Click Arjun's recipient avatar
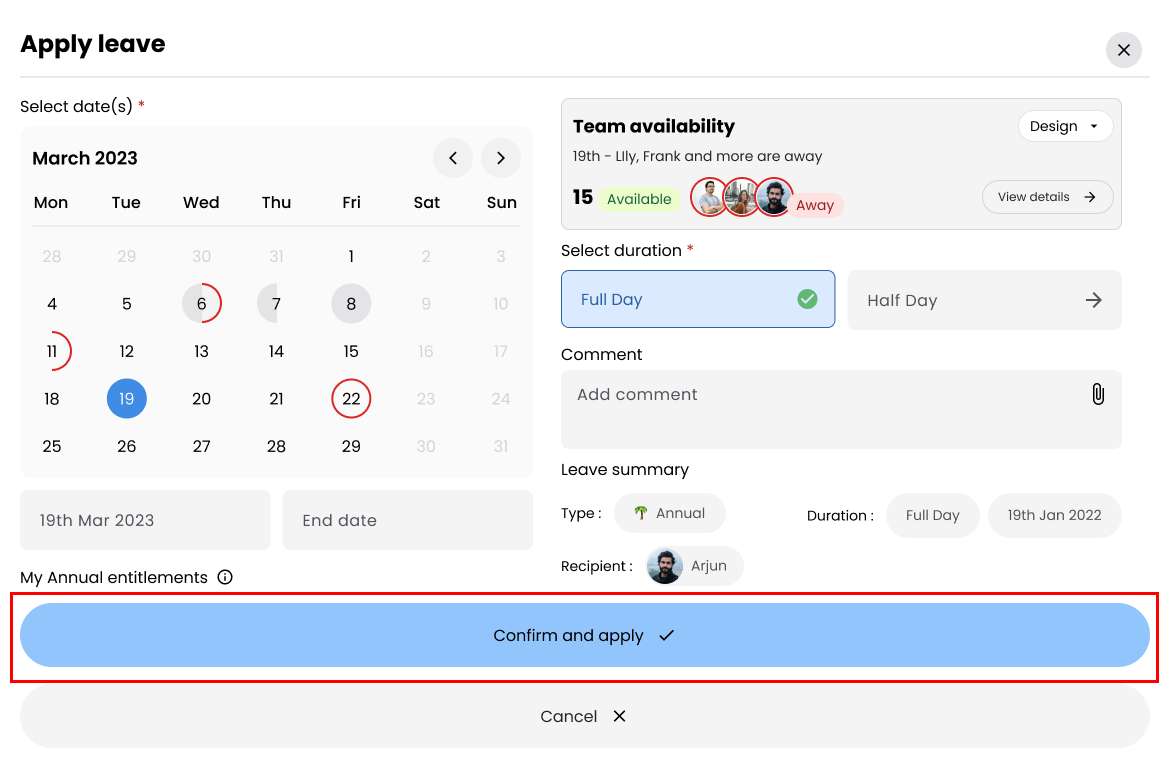This screenshot has width=1170, height=772. pyautogui.click(x=665, y=566)
